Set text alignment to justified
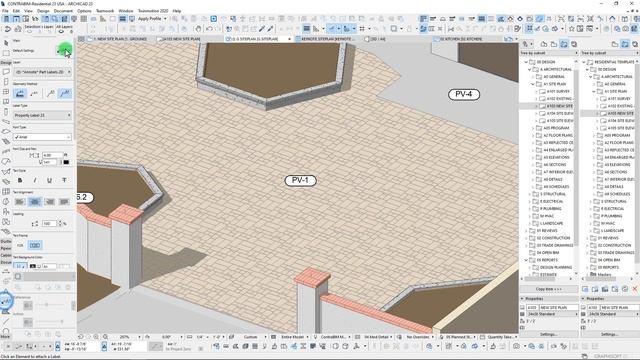This screenshot has height=360, width=640. click(x=64, y=202)
